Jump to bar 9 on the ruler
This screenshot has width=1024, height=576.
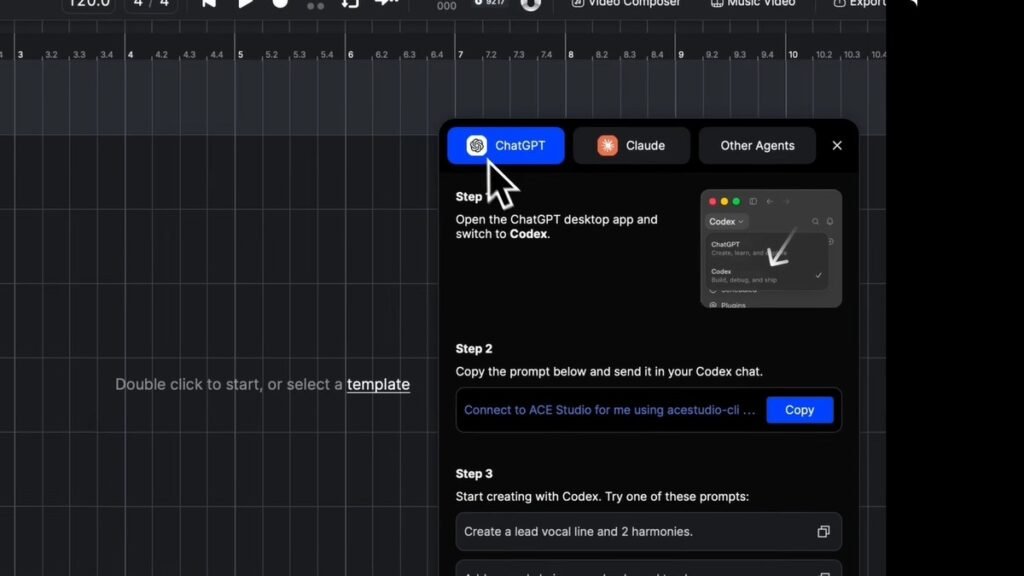[x=681, y=55]
